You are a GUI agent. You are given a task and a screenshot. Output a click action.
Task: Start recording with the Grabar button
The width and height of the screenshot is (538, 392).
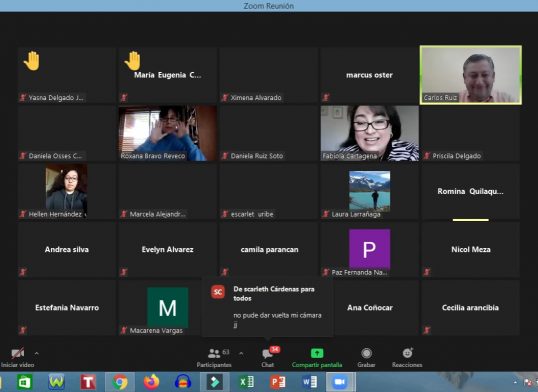(x=366, y=358)
